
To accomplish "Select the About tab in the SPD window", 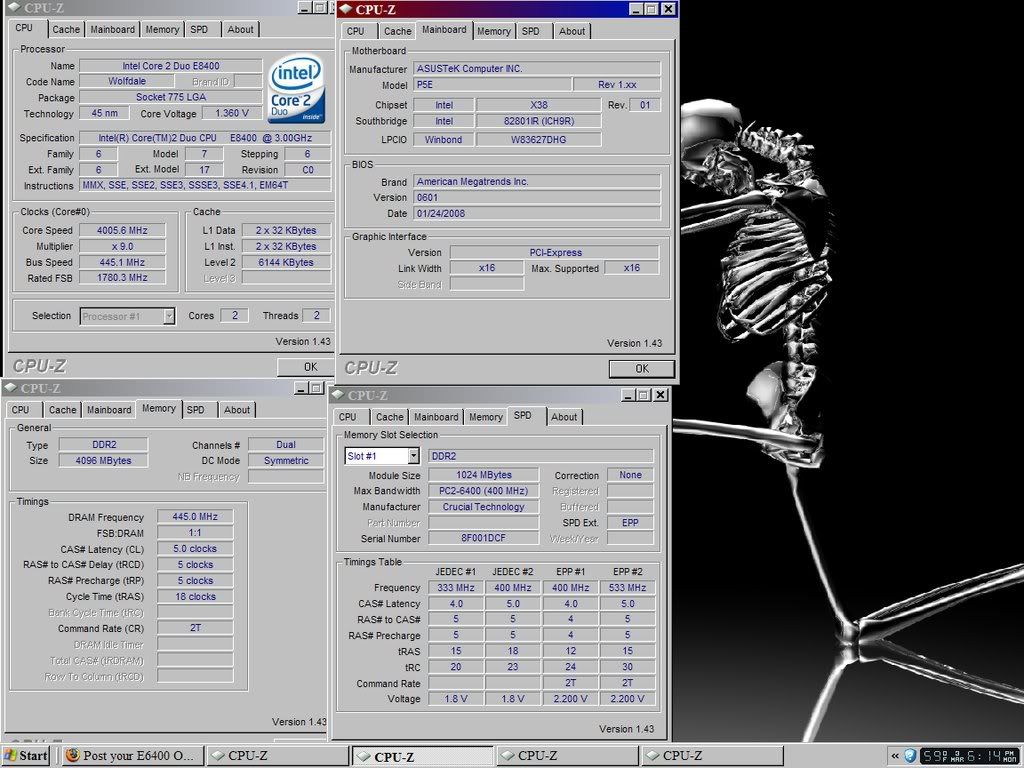I will pyautogui.click(x=564, y=417).
